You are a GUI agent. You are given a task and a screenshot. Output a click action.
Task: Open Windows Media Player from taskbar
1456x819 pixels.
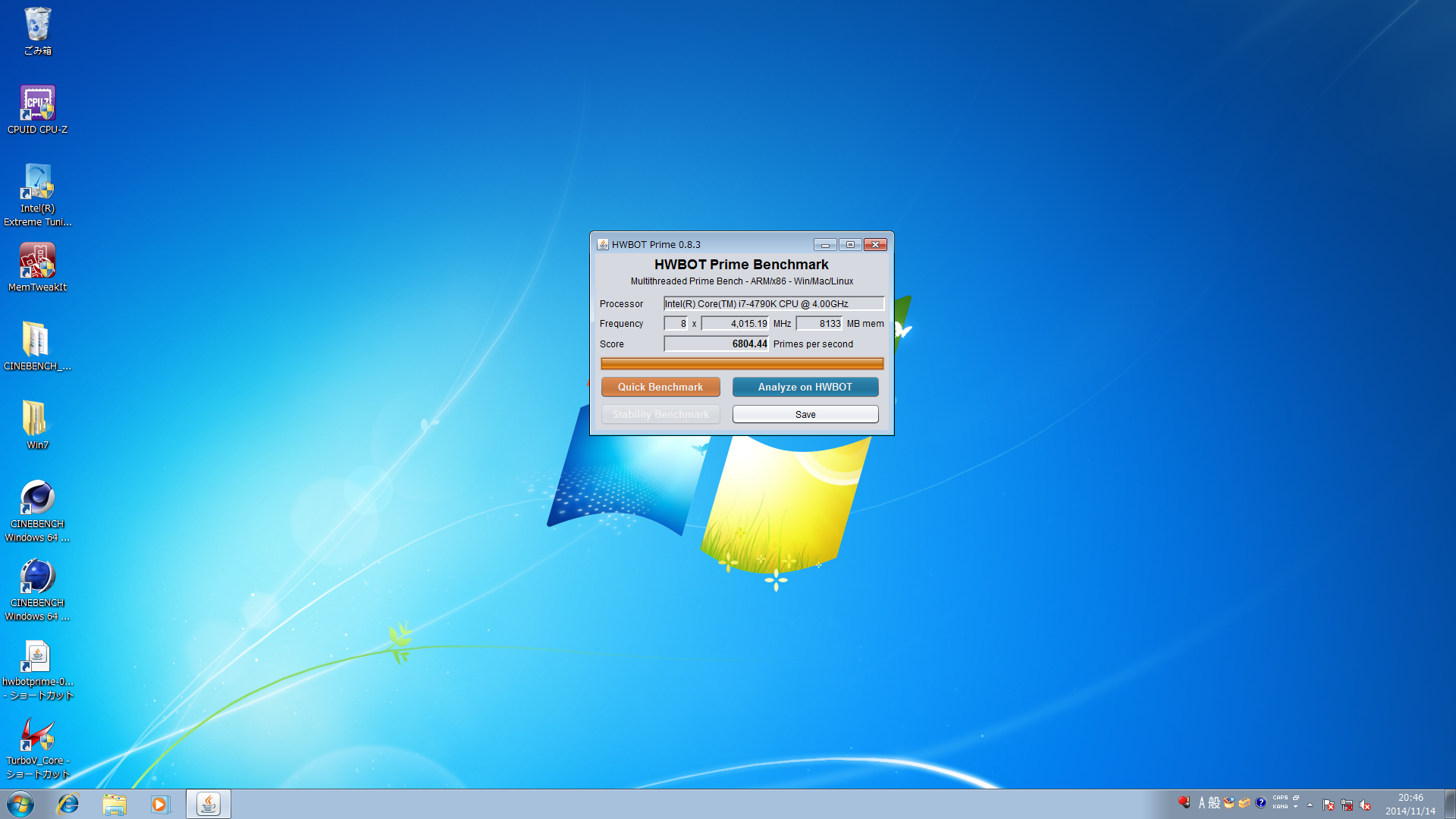[160, 804]
